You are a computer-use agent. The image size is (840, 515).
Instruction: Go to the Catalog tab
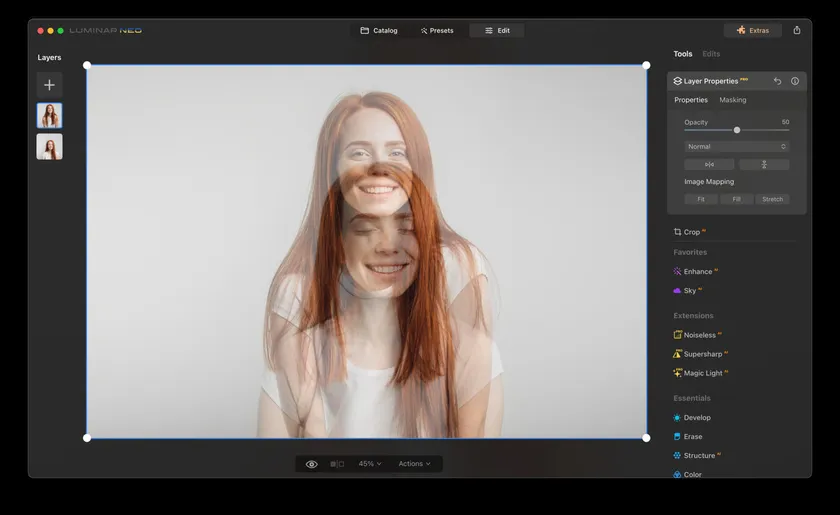[379, 30]
